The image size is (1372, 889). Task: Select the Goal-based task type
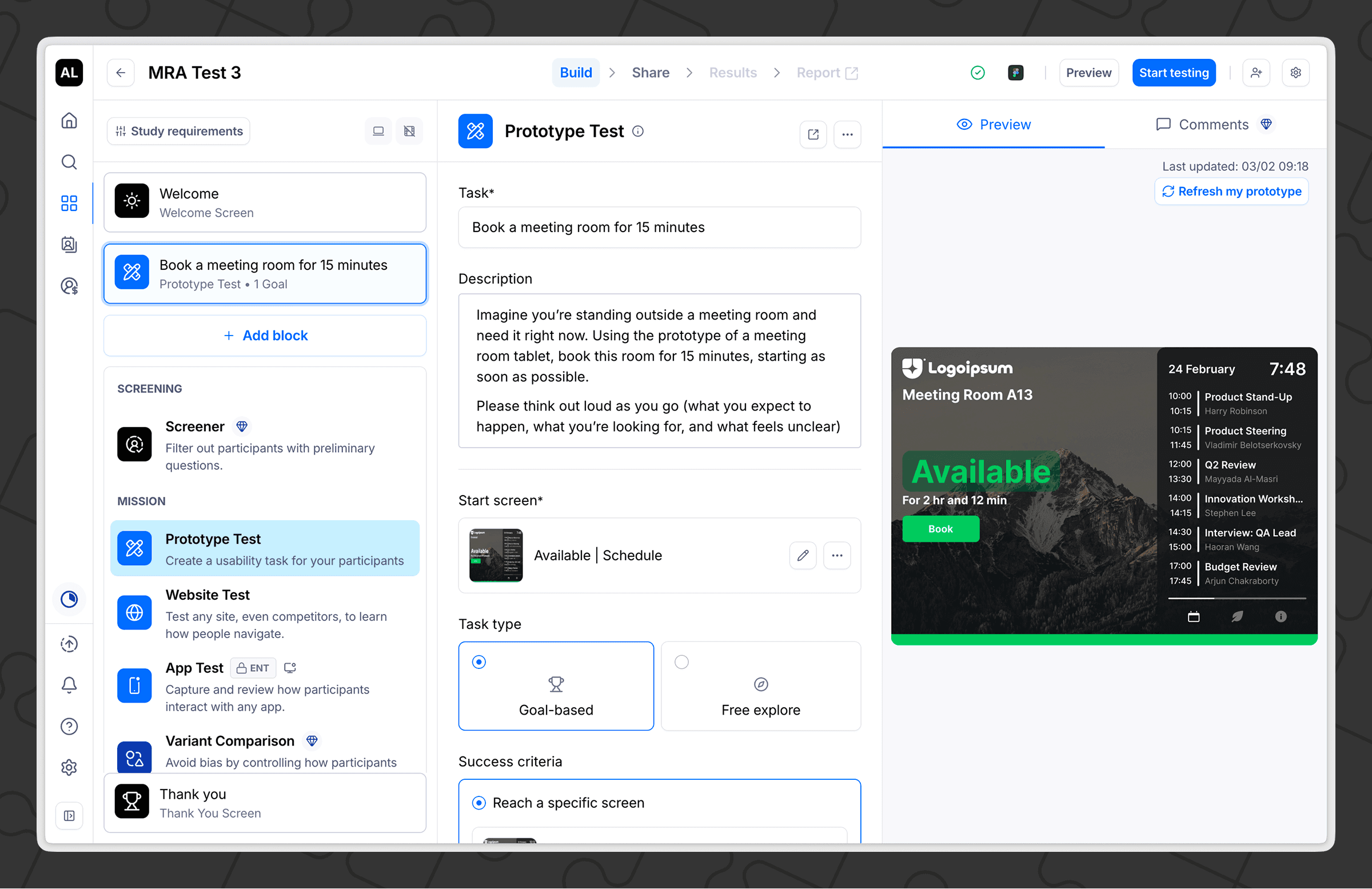pos(556,686)
